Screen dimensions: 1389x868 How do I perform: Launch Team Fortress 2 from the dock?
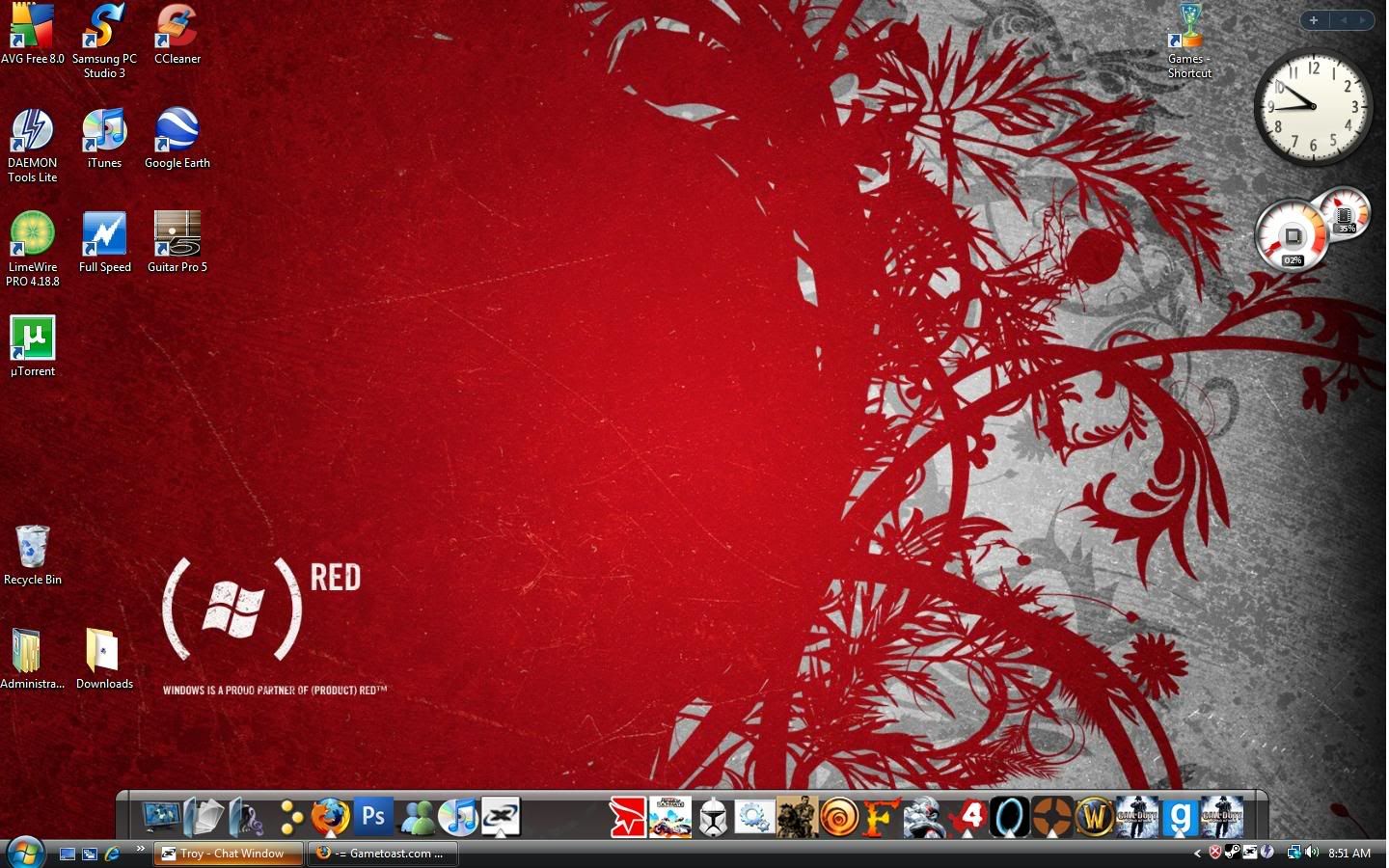pyautogui.click(x=1051, y=818)
